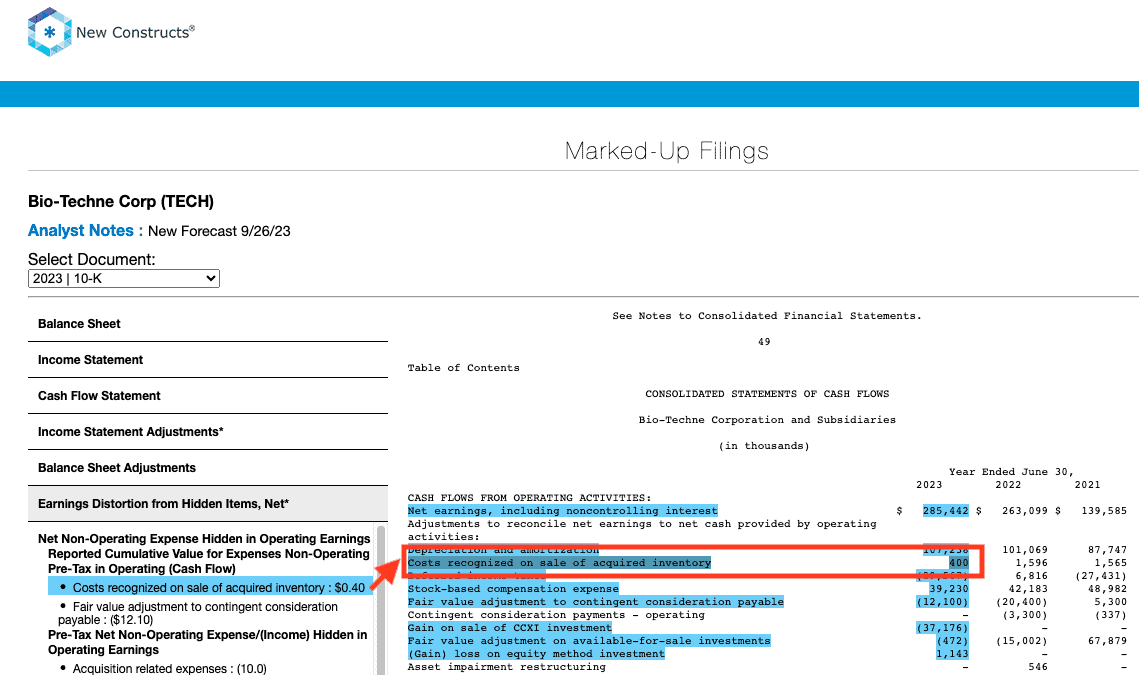The image size is (1139, 675).
Task: Open the Select Document dropdown showing 2023 | 10-K
Action: click(123, 278)
